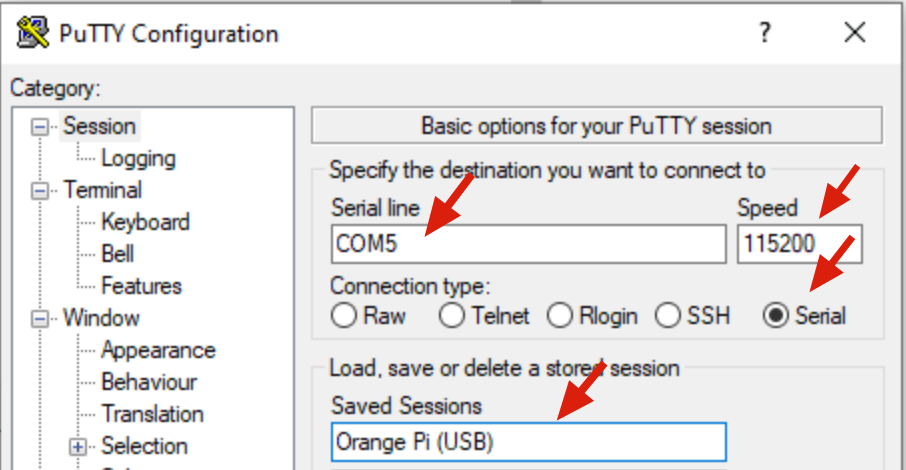The height and width of the screenshot is (470, 906).
Task: Close the PuTTY Configuration window
Action: click(x=854, y=33)
